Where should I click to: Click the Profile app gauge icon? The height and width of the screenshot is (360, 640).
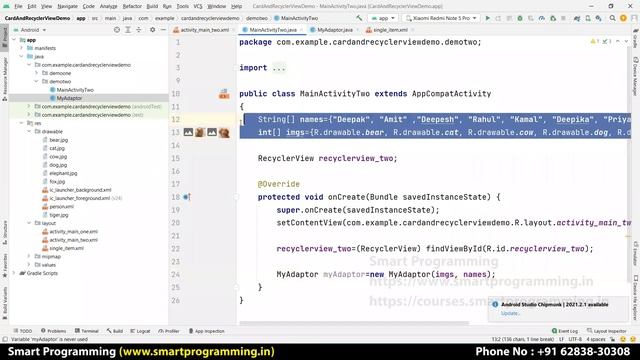point(542,18)
